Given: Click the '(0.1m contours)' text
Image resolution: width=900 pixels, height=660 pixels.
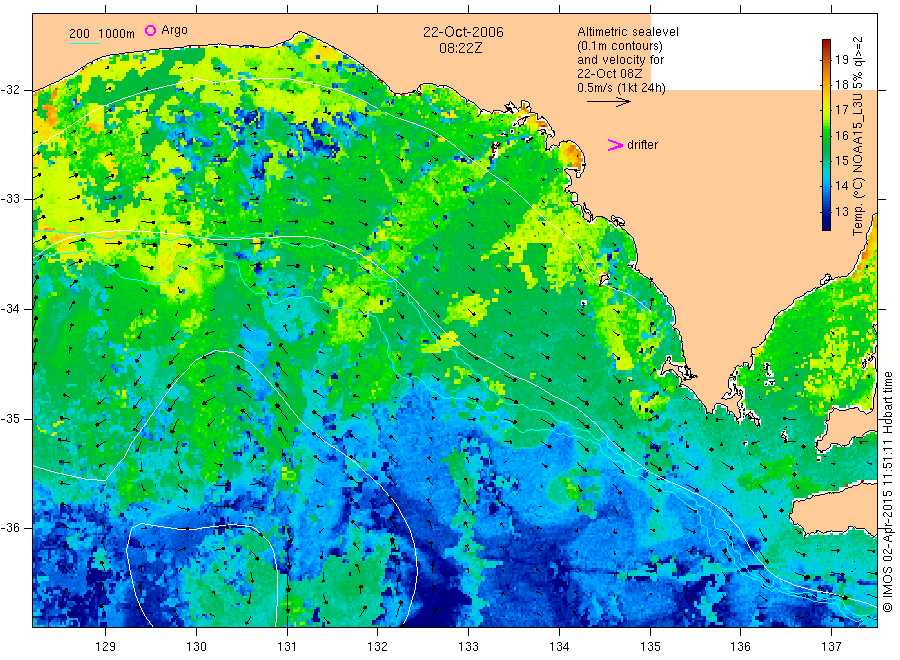Looking at the screenshot, I should [620, 46].
